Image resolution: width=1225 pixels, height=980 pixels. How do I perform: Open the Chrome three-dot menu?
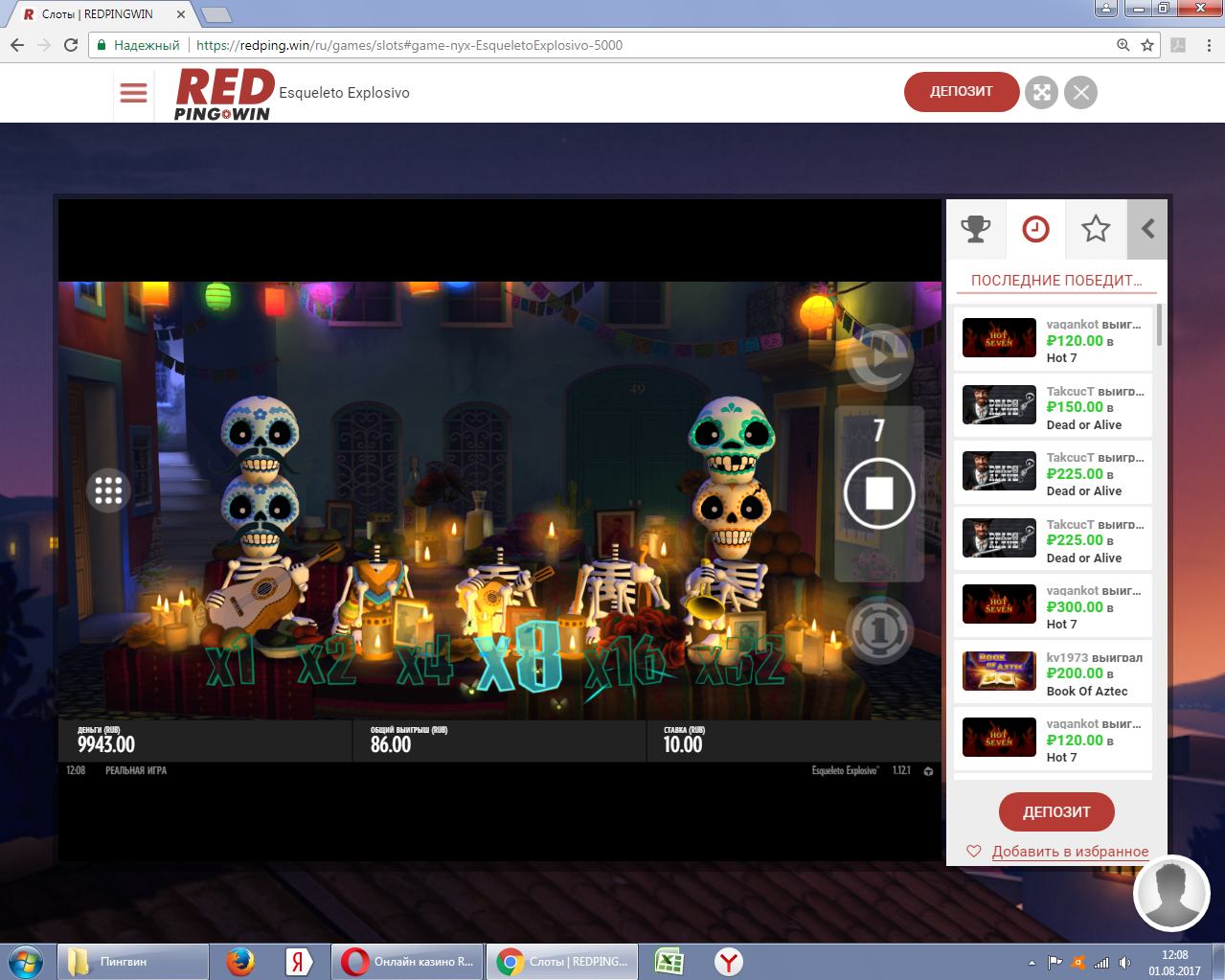click(x=1209, y=45)
